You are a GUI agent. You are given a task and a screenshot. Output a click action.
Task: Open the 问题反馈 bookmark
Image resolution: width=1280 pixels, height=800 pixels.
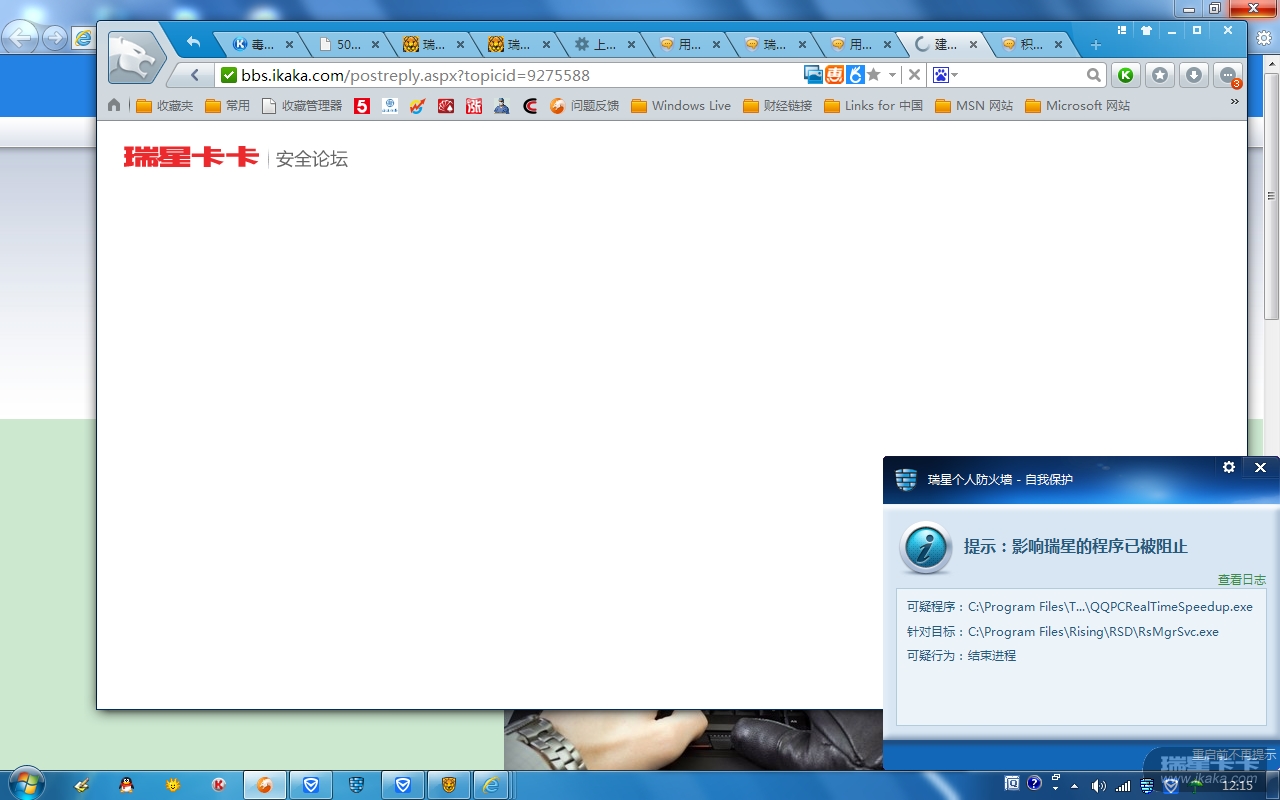coord(585,105)
